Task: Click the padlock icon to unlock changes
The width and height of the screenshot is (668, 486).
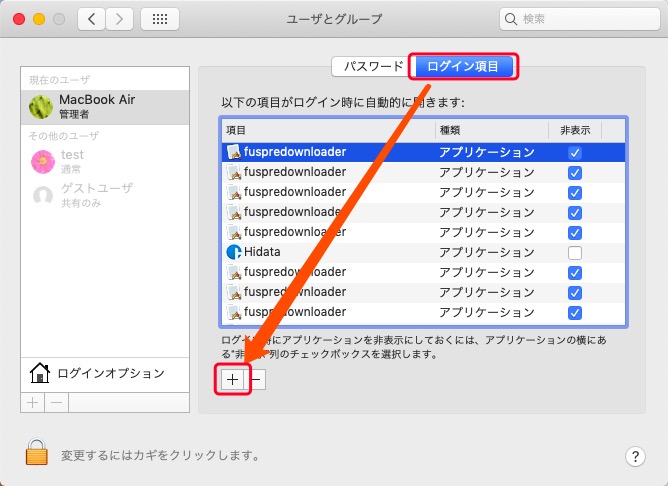Action: tap(37, 452)
